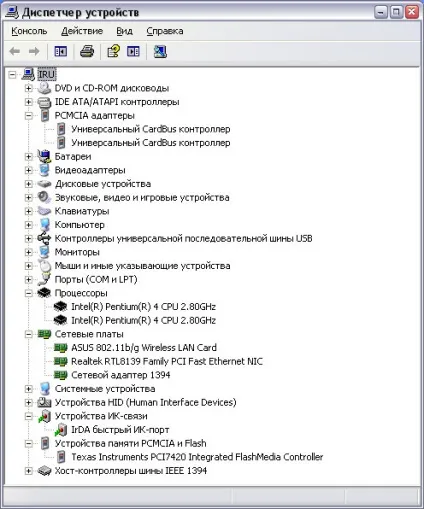Image resolution: width=424 pixels, height=509 pixels.
Task: Select the first Intel Pentium 4 CPU entry
Action: point(143,307)
